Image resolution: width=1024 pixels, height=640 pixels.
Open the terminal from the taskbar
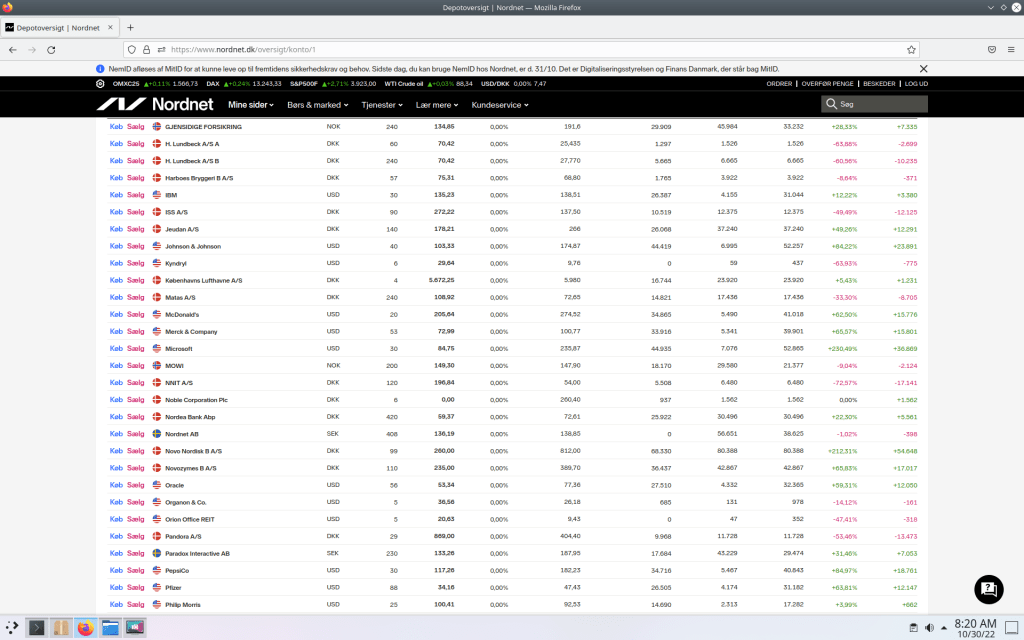point(36,628)
